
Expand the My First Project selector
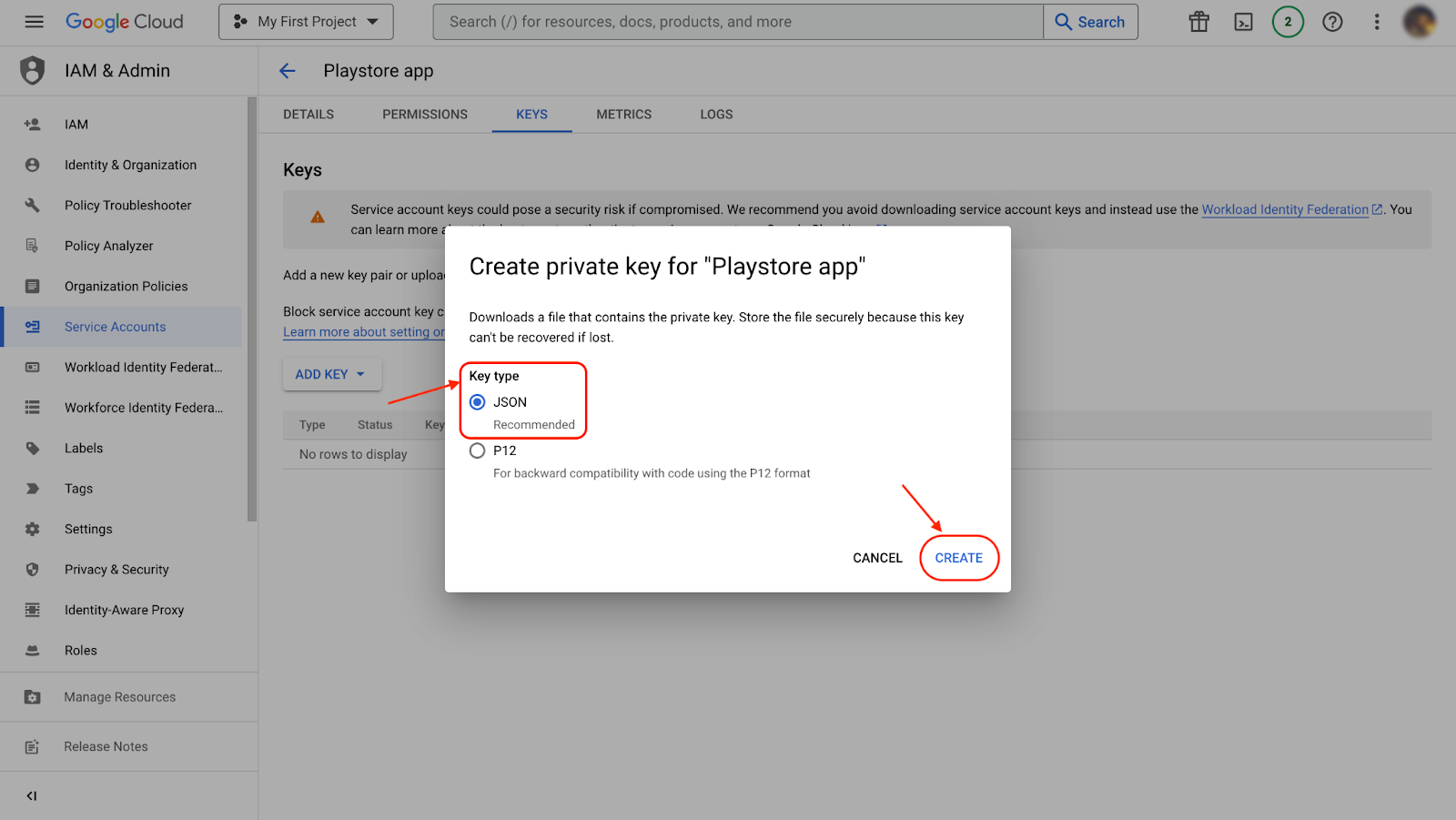[x=306, y=22]
